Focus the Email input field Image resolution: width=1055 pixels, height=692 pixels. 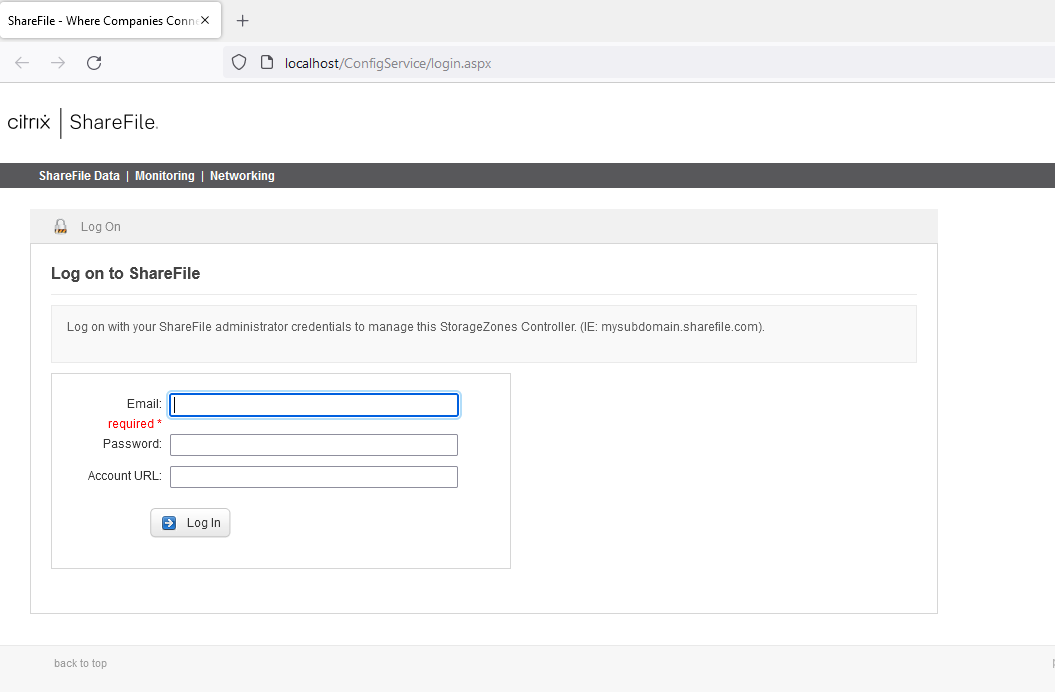click(x=314, y=405)
